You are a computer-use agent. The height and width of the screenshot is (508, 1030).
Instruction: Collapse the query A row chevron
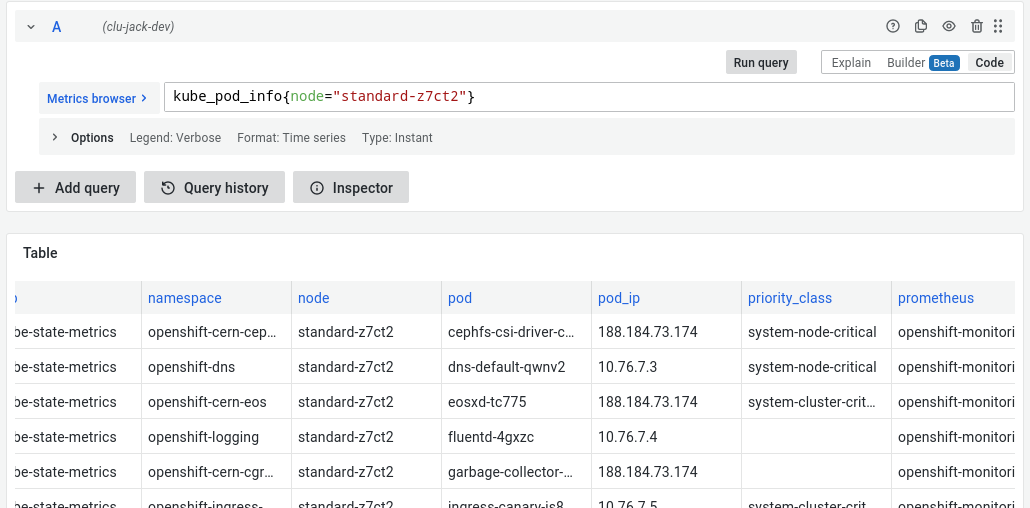[x=31, y=27]
